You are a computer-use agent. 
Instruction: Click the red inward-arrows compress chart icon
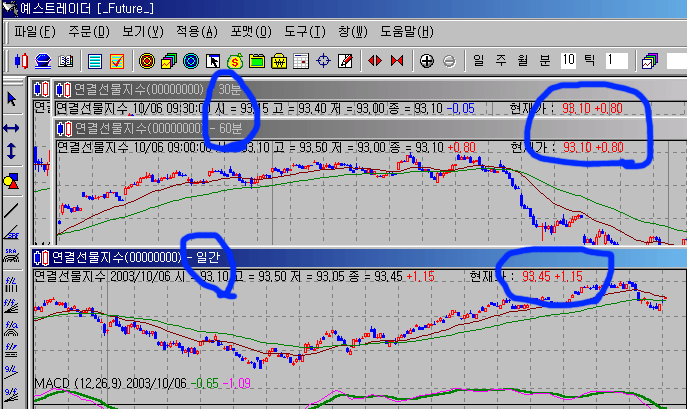375,61
